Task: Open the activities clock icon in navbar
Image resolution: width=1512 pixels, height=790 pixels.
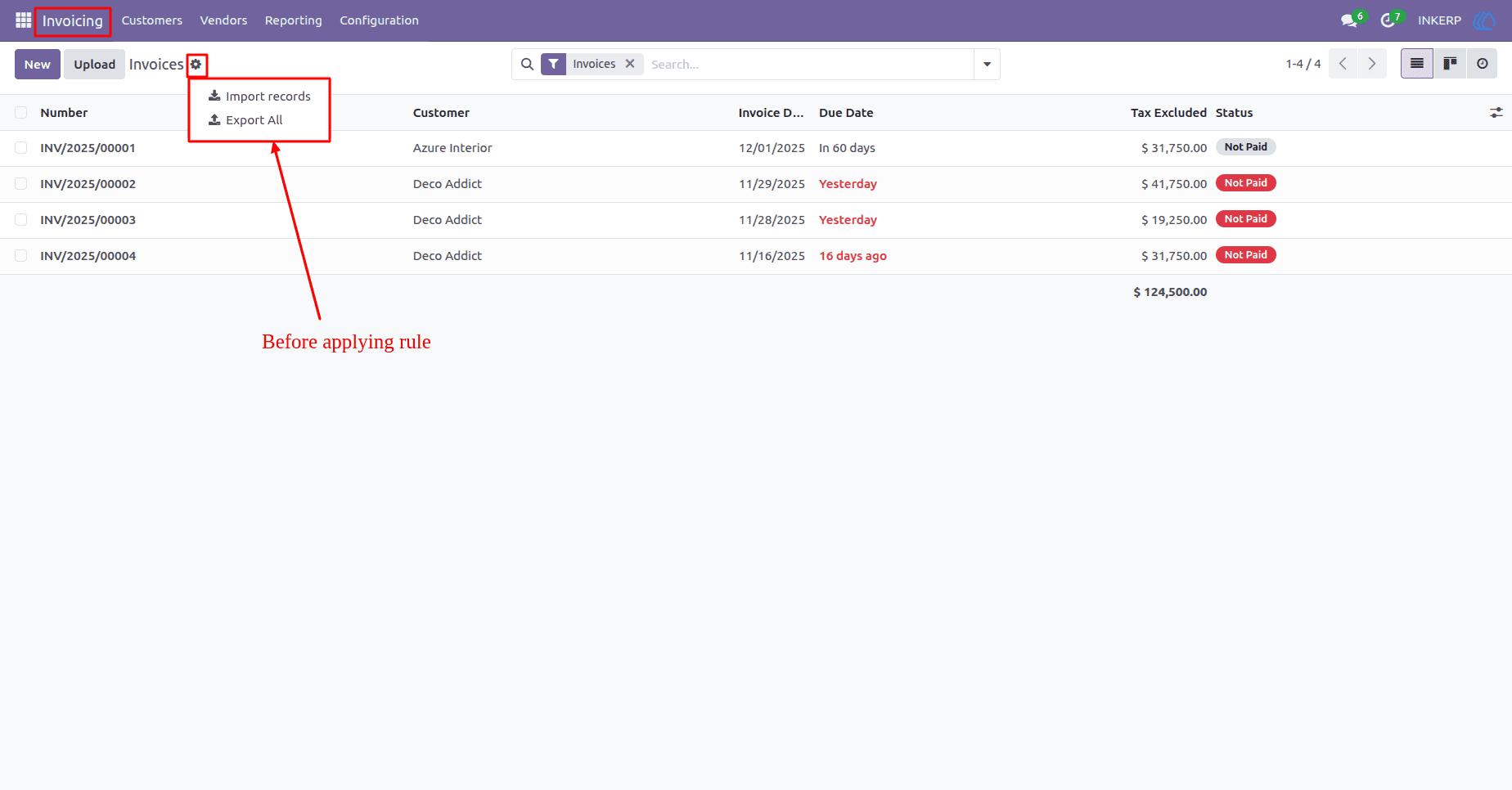Action: click(x=1388, y=20)
